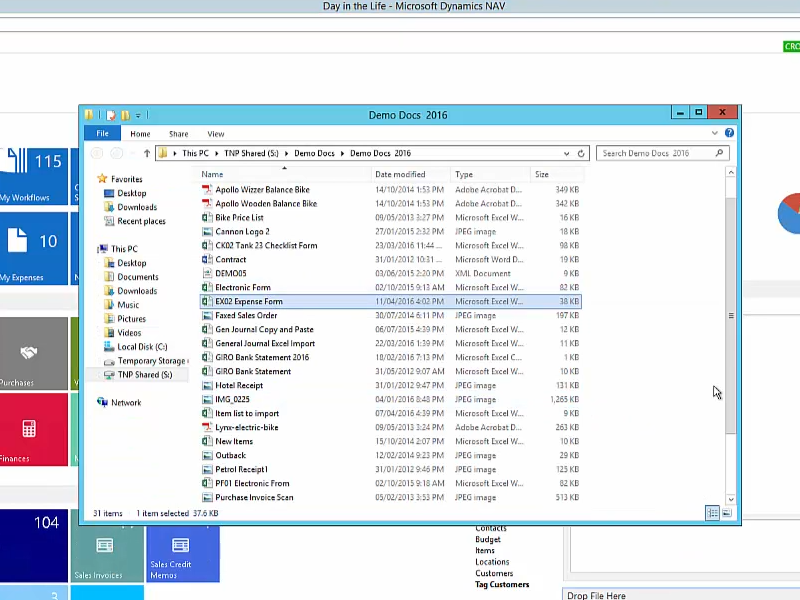Open My Expenses tile in Dynamics NAV
800x600 pixels.
[34, 248]
